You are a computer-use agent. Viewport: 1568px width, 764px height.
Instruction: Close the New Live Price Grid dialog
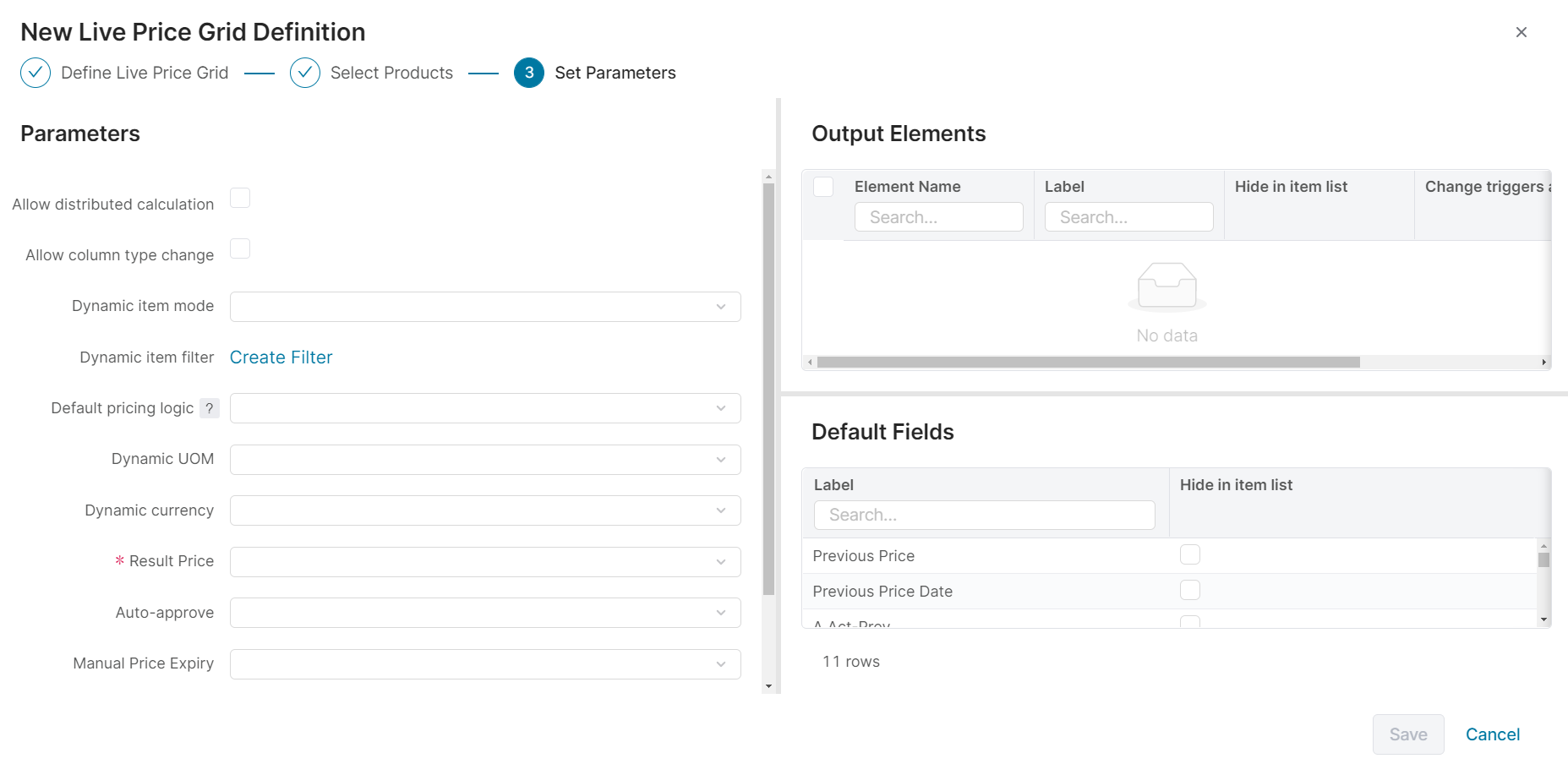click(x=1521, y=32)
